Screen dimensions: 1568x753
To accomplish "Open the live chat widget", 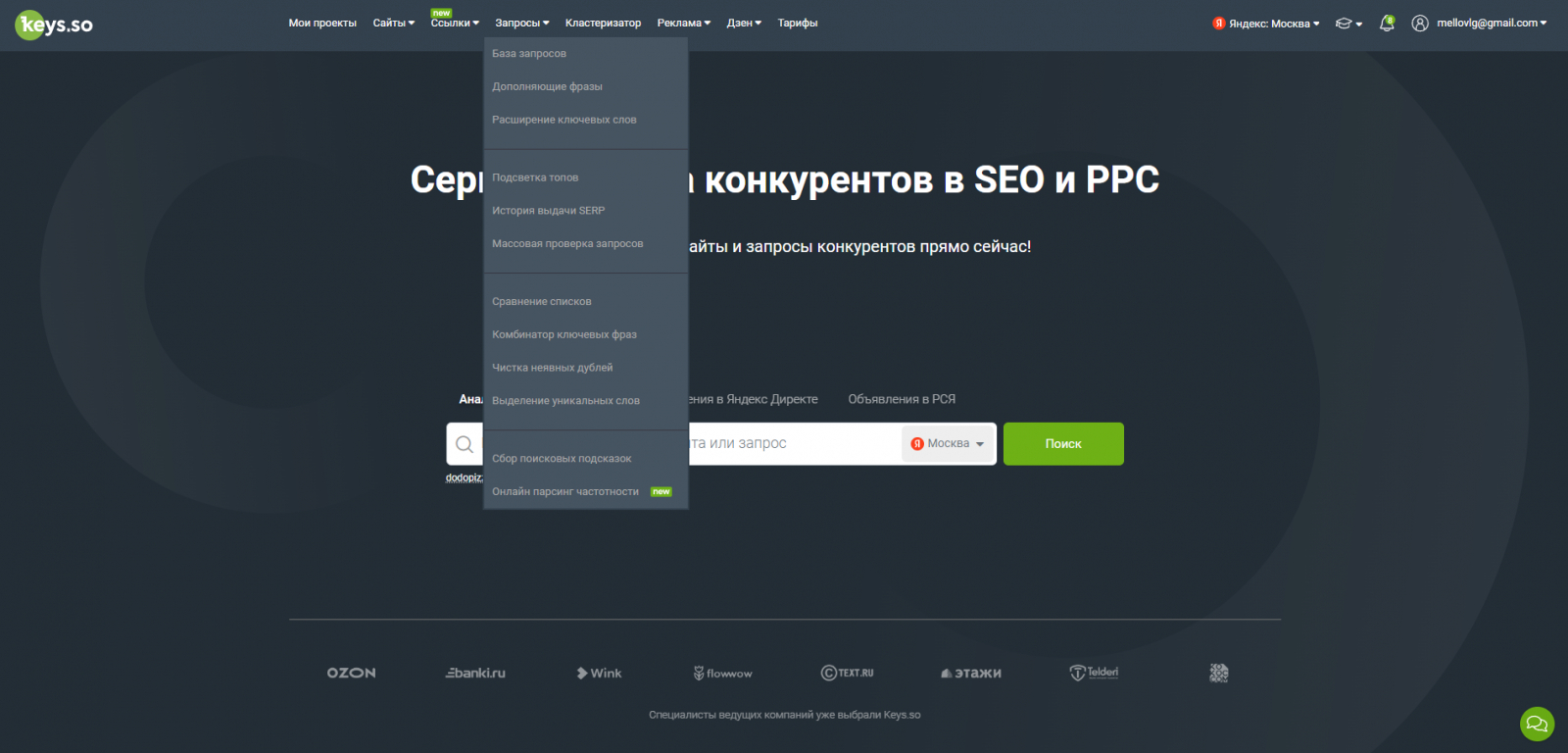I will coord(1537,725).
